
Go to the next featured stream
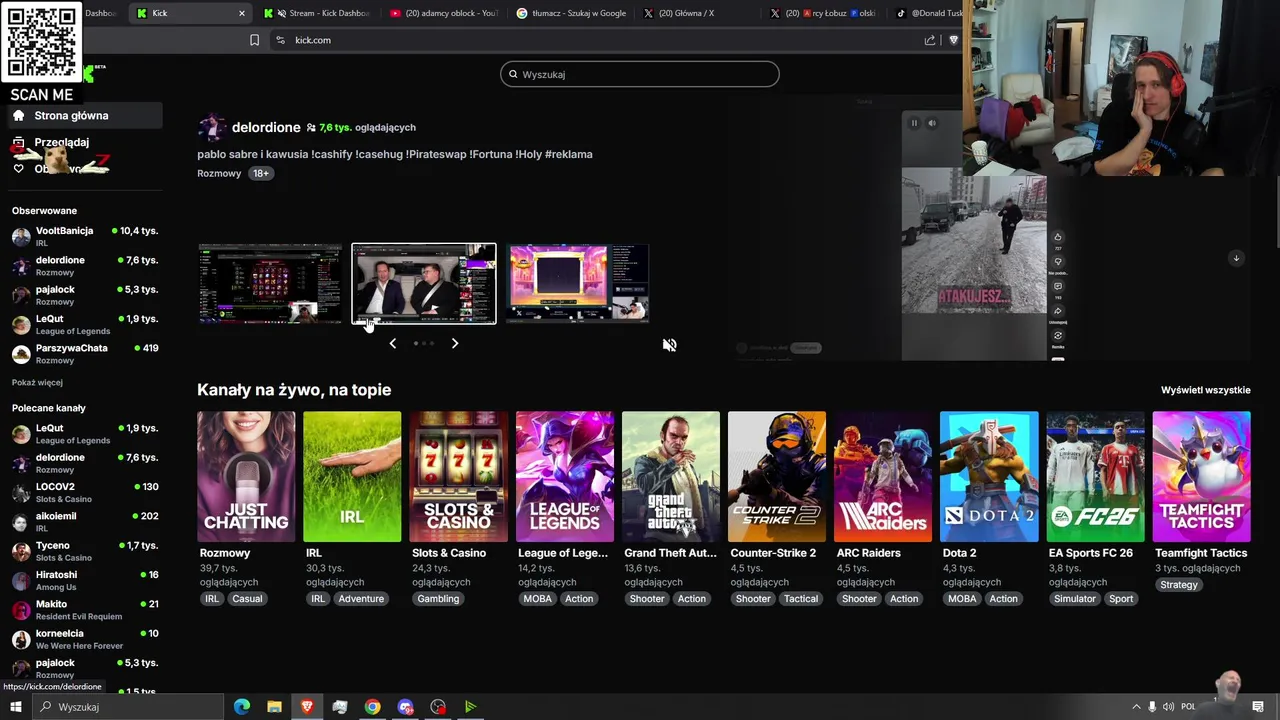pyautogui.click(x=455, y=343)
